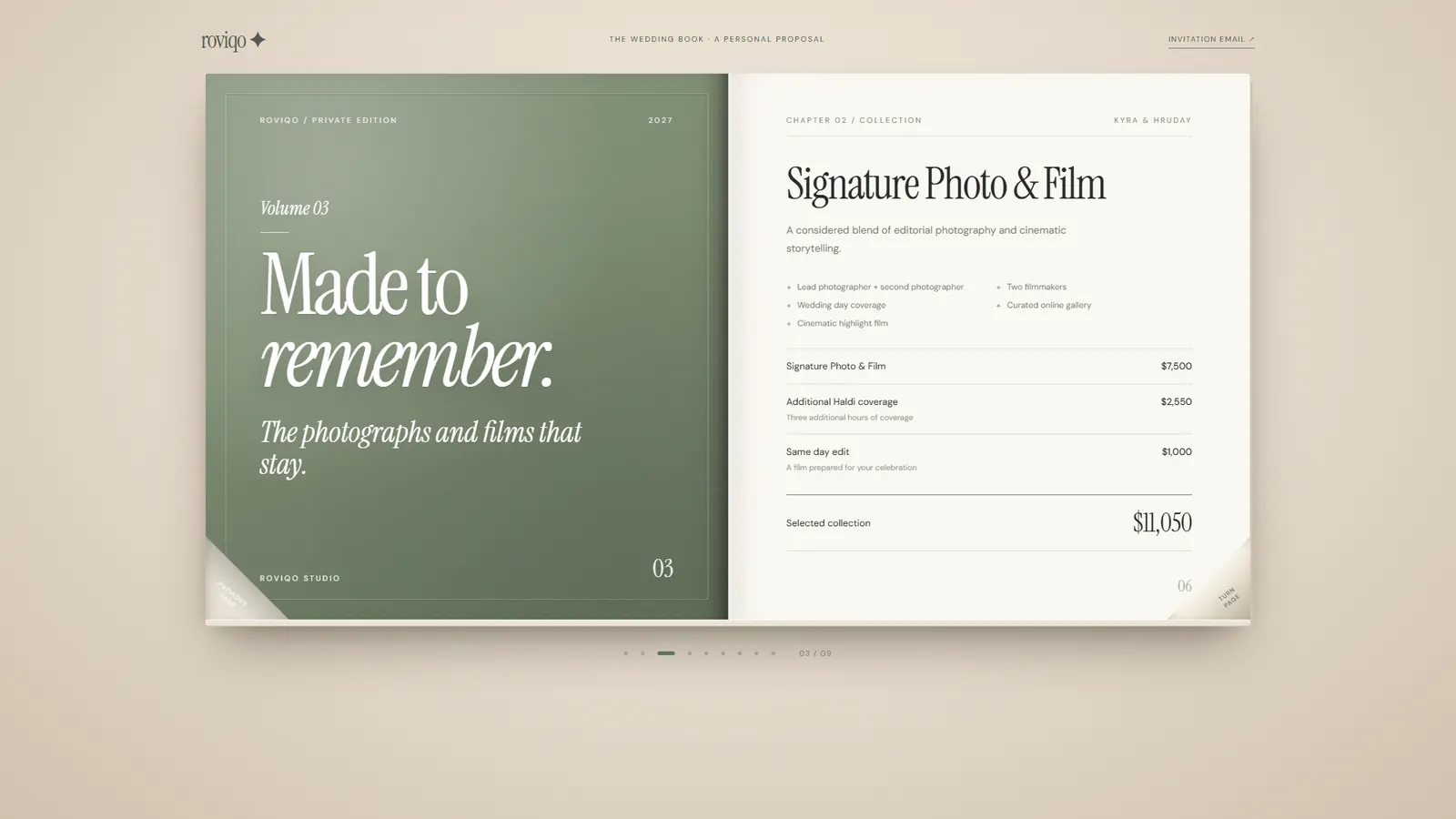Click the $7,500 price value

1176,366
